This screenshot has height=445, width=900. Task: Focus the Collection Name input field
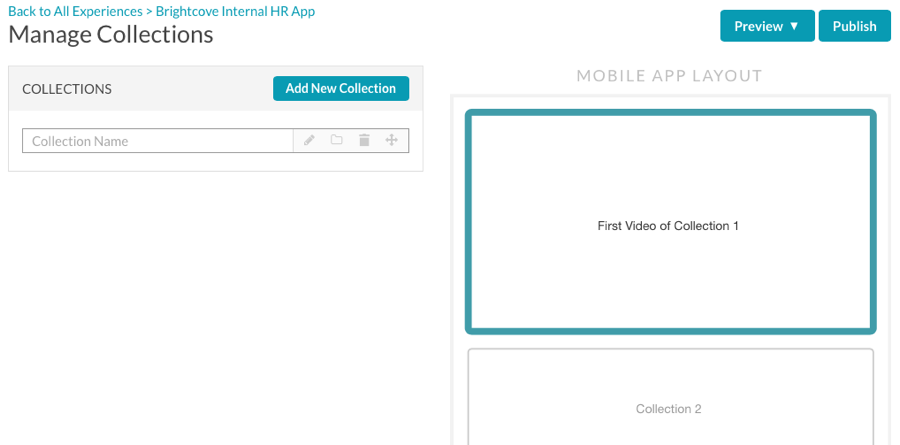[x=158, y=141]
